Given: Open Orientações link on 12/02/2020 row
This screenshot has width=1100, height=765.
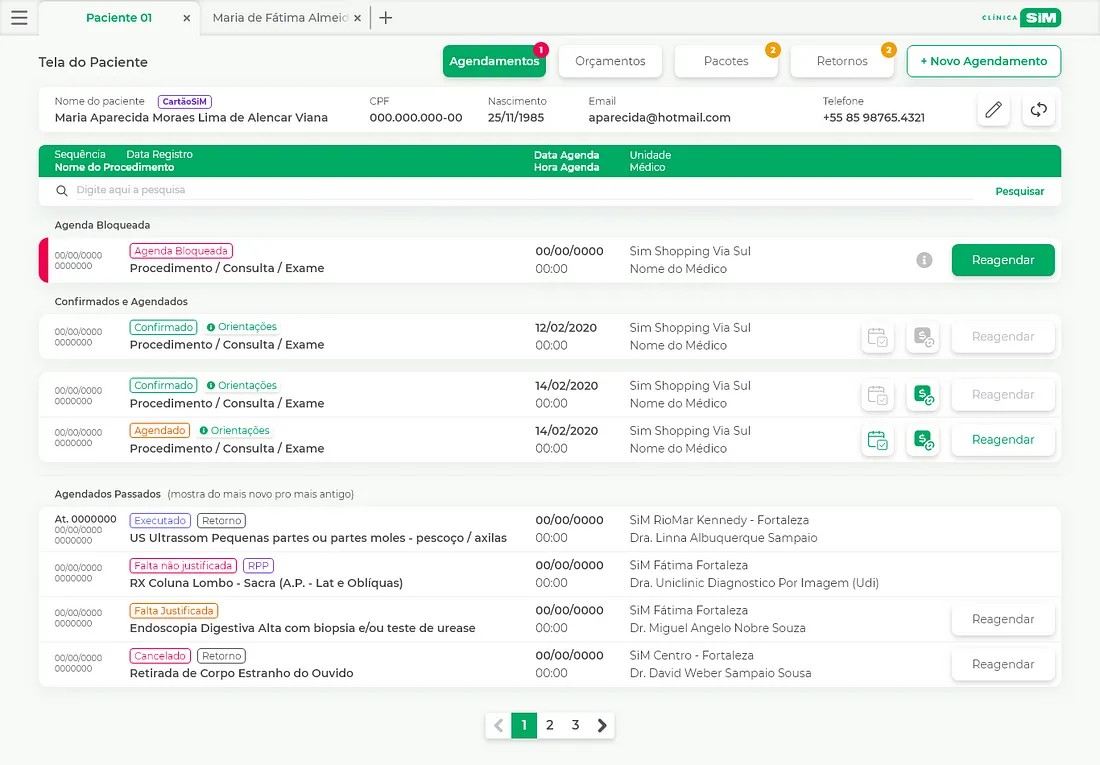Looking at the screenshot, I should point(246,327).
